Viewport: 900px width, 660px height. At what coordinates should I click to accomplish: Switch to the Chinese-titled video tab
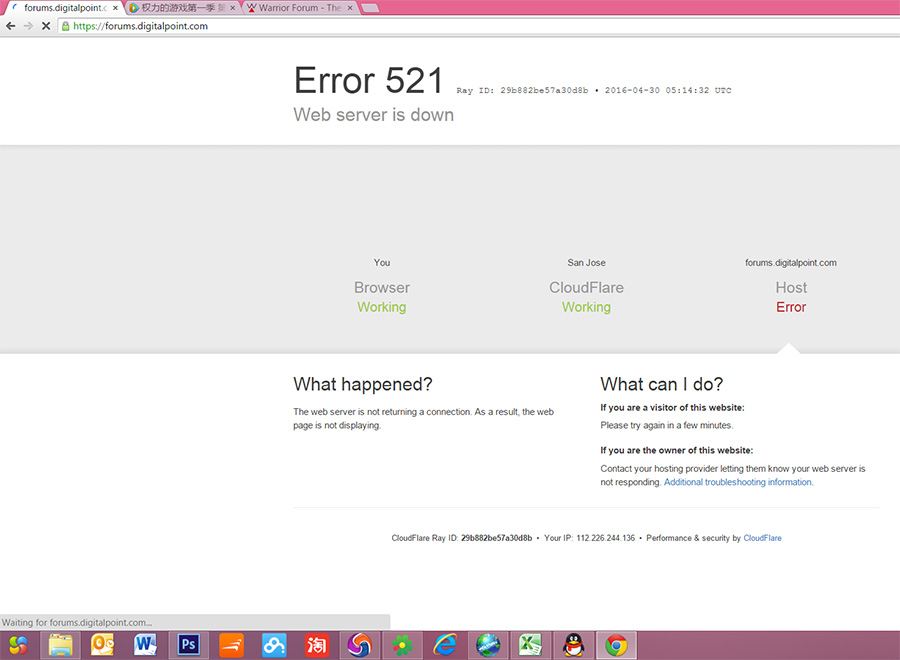tap(183, 8)
